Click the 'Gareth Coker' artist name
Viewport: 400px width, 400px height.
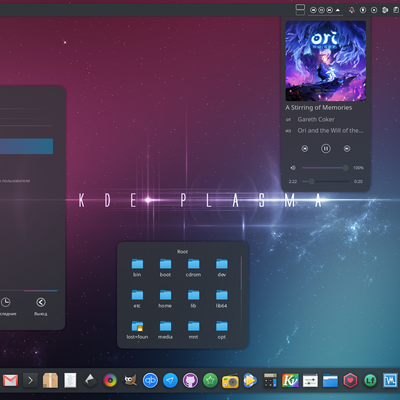point(316,119)
